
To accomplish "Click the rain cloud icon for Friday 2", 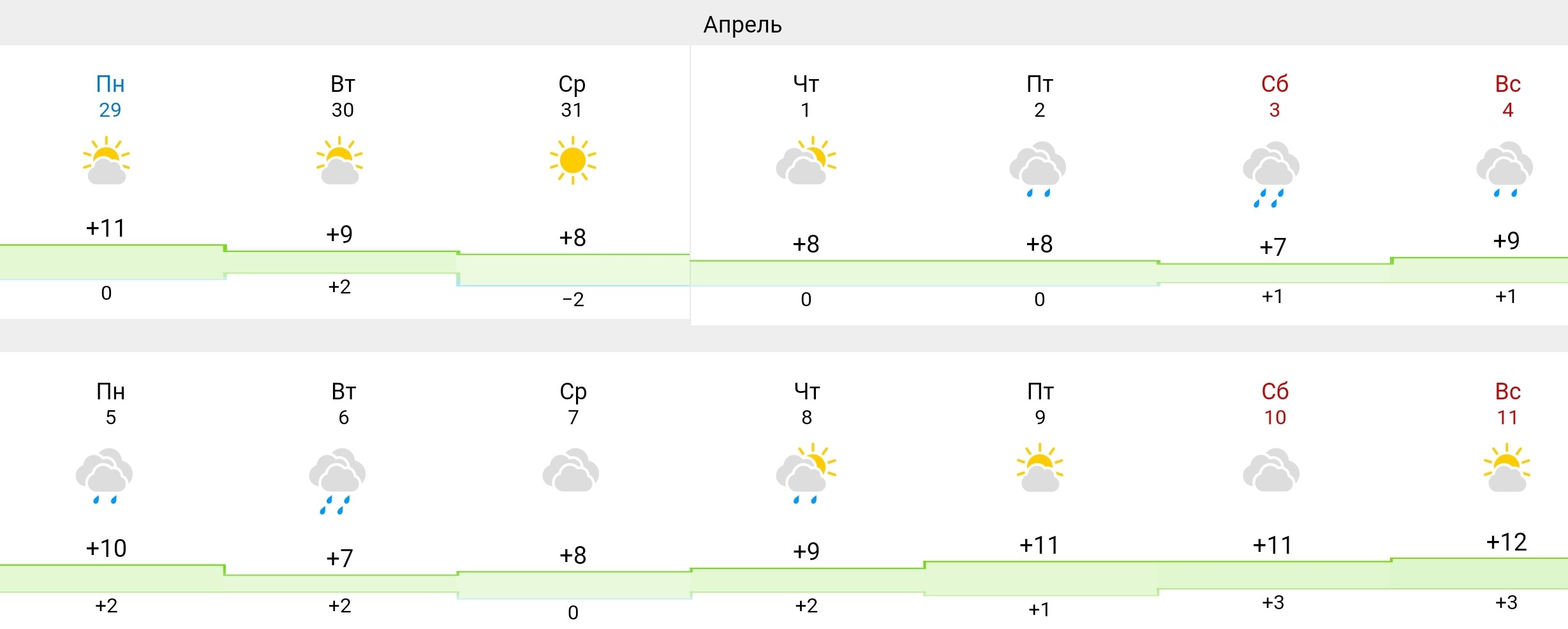I will tap(1038, 170).
